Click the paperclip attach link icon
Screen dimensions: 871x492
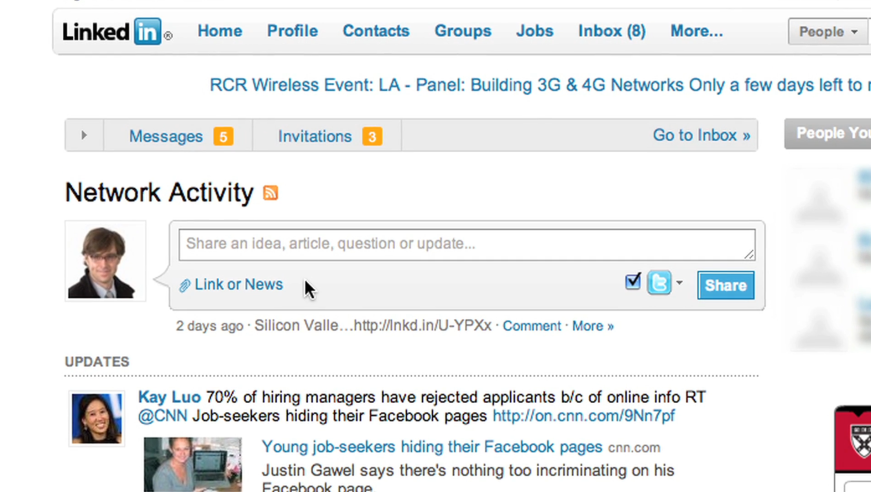click(x=185, y=286)
